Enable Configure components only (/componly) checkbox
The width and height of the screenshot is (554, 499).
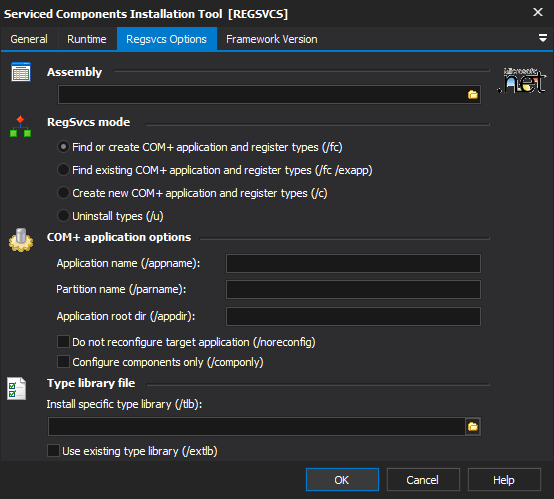click(x=160, y=362)
